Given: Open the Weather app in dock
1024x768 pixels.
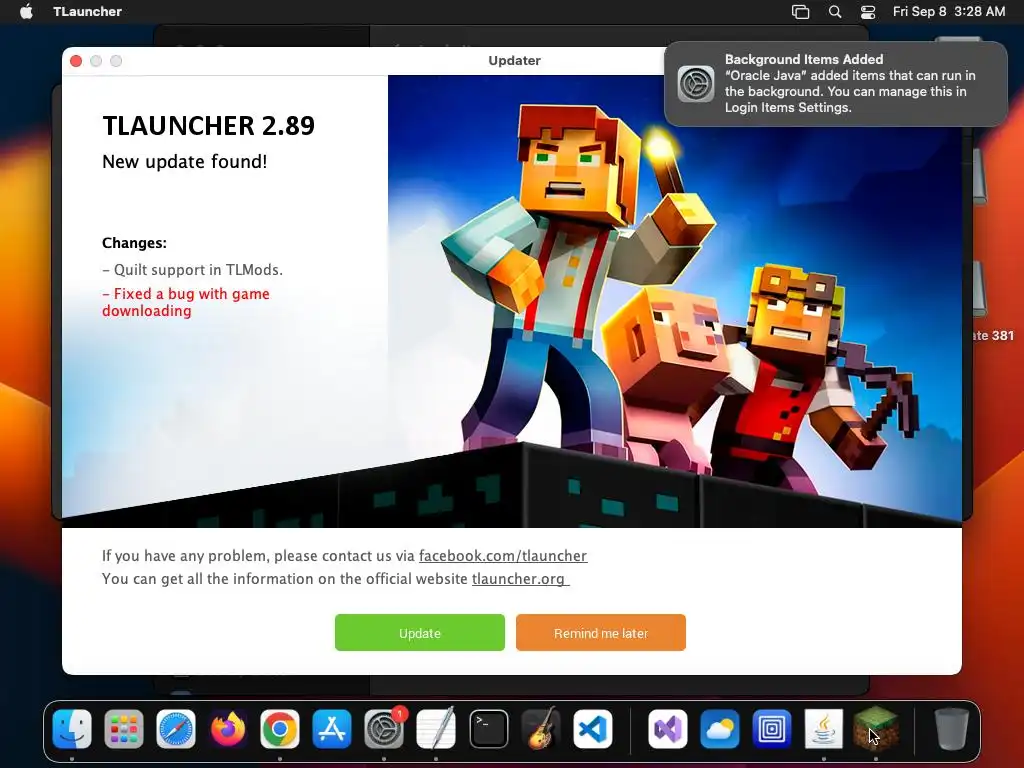Looking at the screenshot, I should (720, 729).
